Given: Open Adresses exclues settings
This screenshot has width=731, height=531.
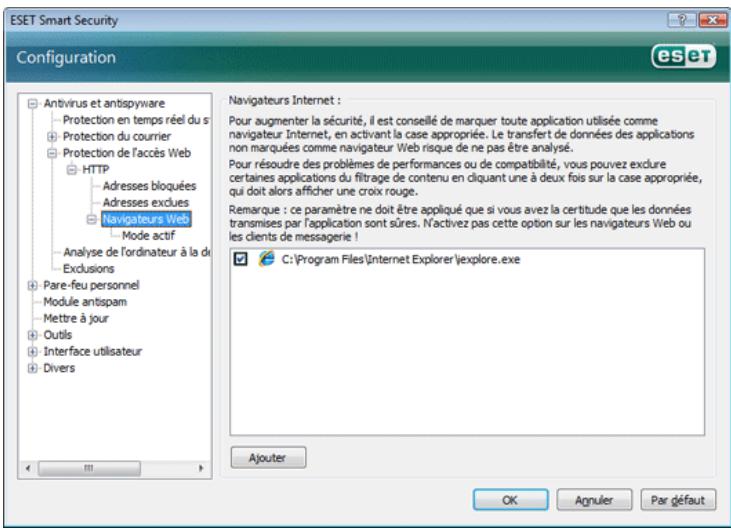Looking at the screenshot, I should 145,203.
